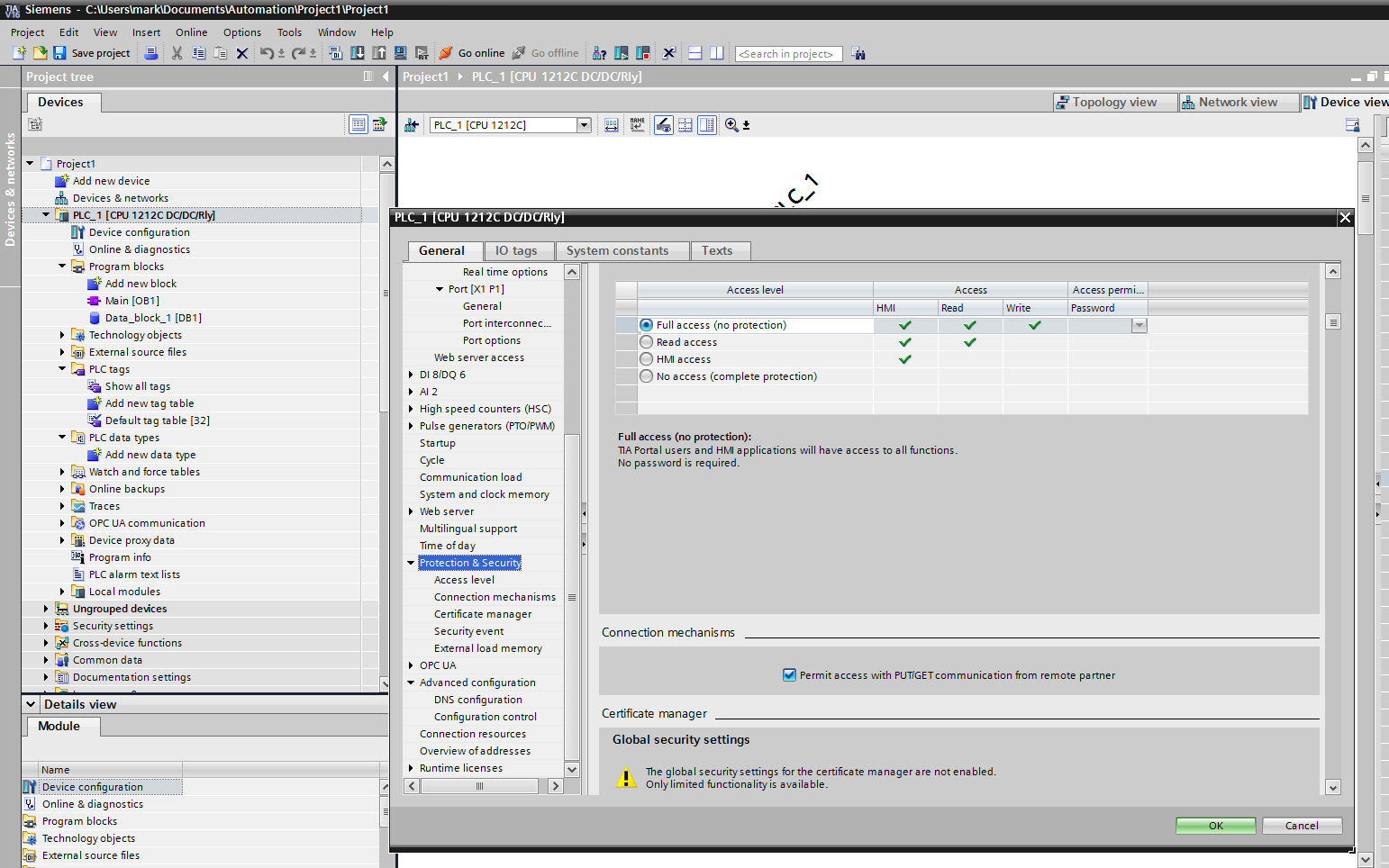Switch to the IO tags tab

pyautogui.click(x=516, y=251)
